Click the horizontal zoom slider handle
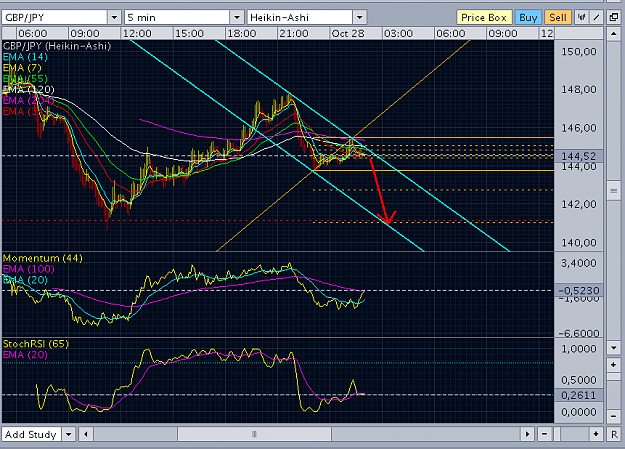625x449 pixels. (557, 434)
